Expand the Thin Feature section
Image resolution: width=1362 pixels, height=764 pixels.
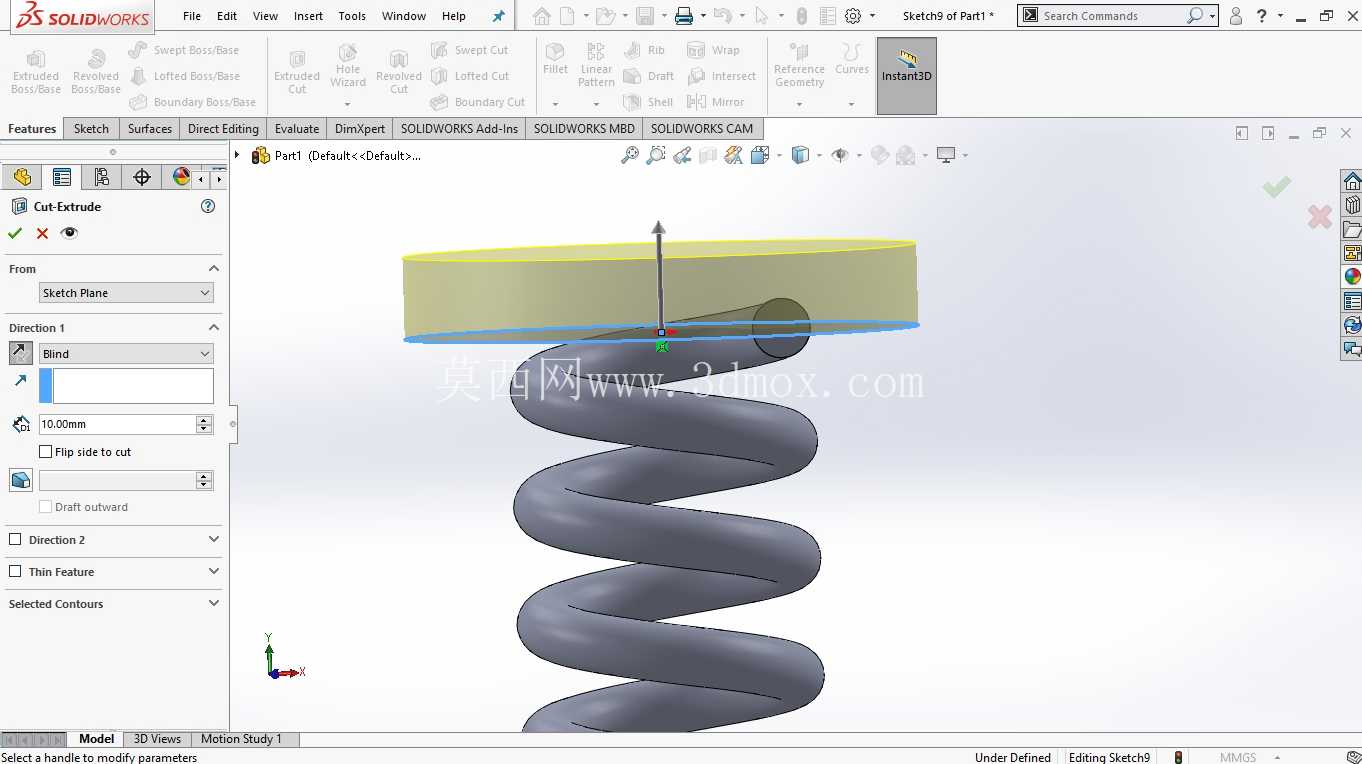(x=213, y=572)
